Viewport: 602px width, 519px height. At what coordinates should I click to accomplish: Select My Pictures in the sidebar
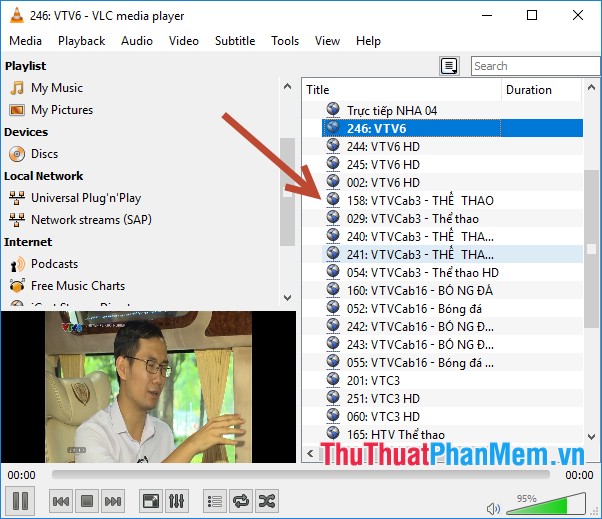62,110
